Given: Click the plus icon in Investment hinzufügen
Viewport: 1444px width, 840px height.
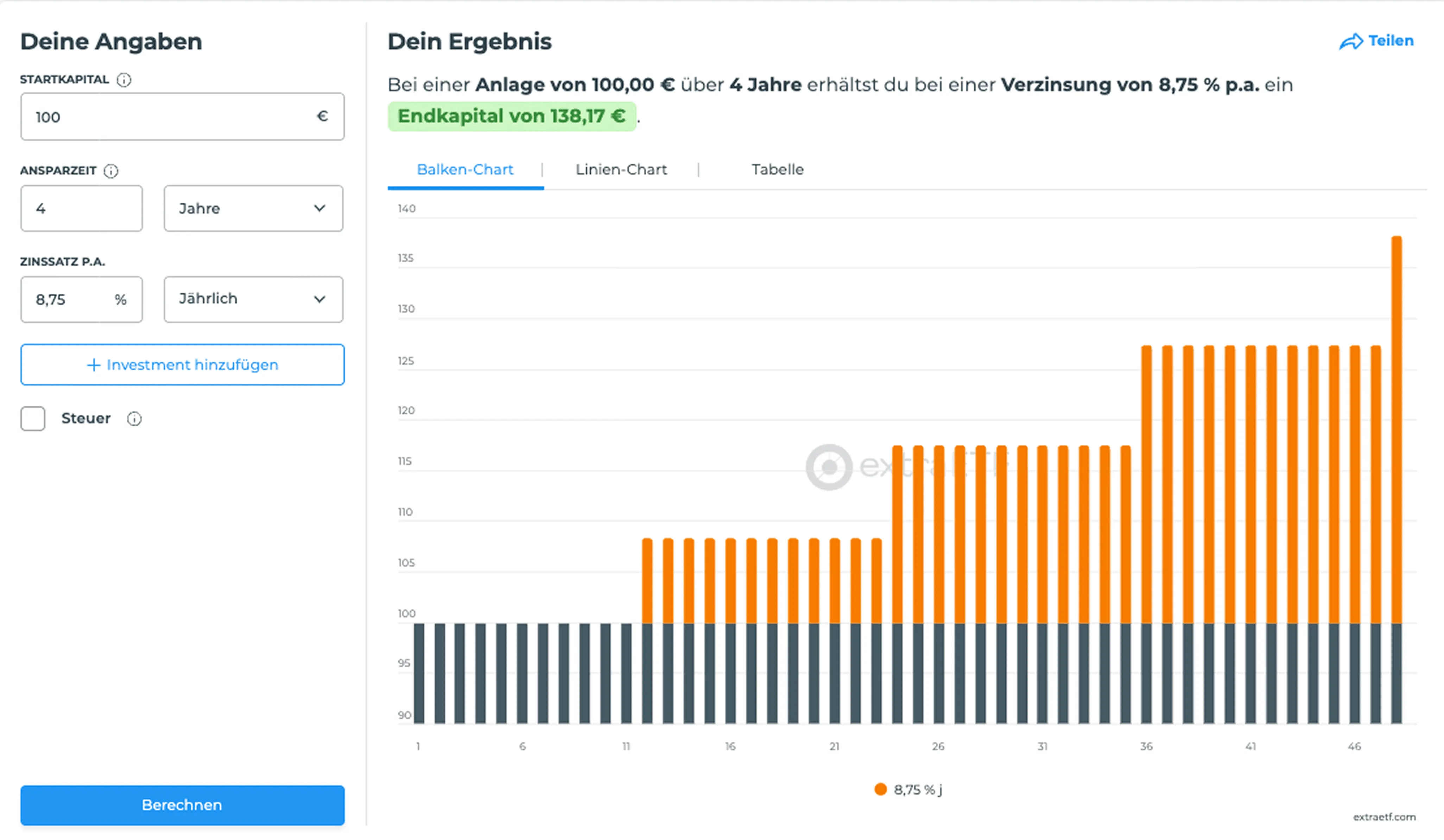Looking at the screenshot, I should point(93,365).
